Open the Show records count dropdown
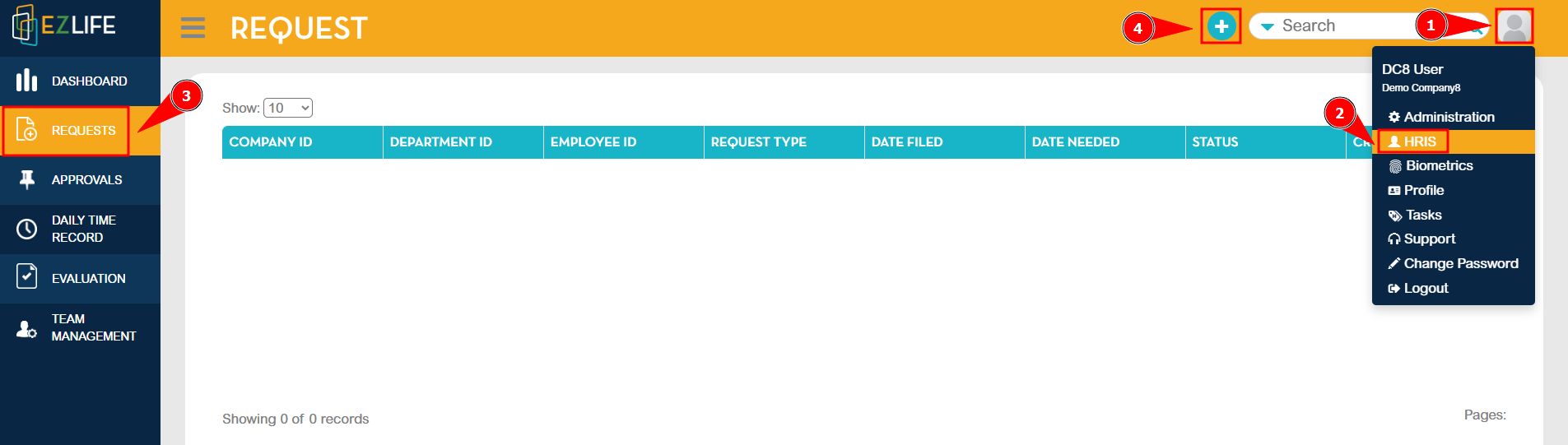Image resolution: width=1568 pixels, height=445 pixels. [x=288, y=108]
